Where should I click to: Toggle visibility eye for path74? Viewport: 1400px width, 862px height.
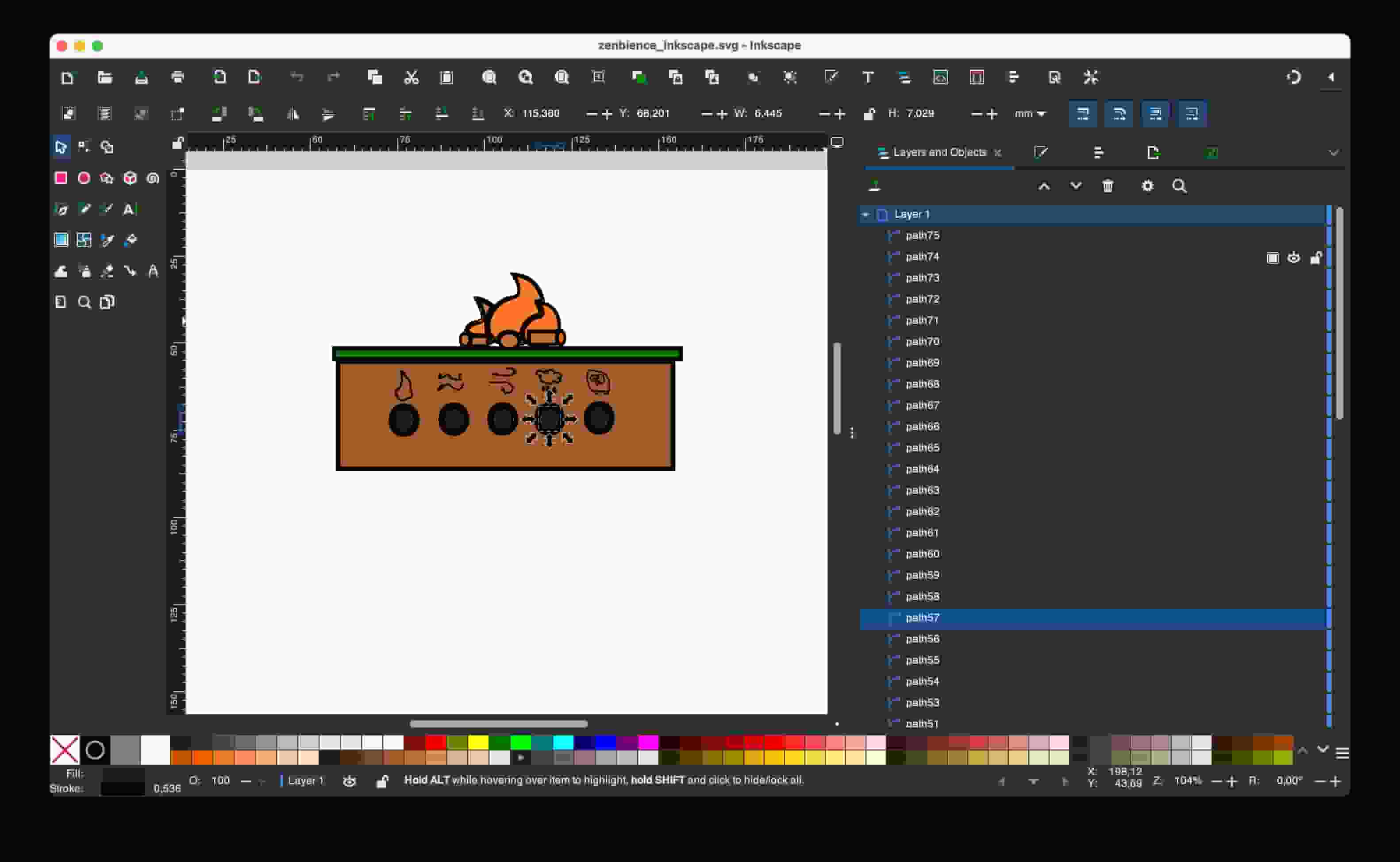click(x=1293, y=258)
